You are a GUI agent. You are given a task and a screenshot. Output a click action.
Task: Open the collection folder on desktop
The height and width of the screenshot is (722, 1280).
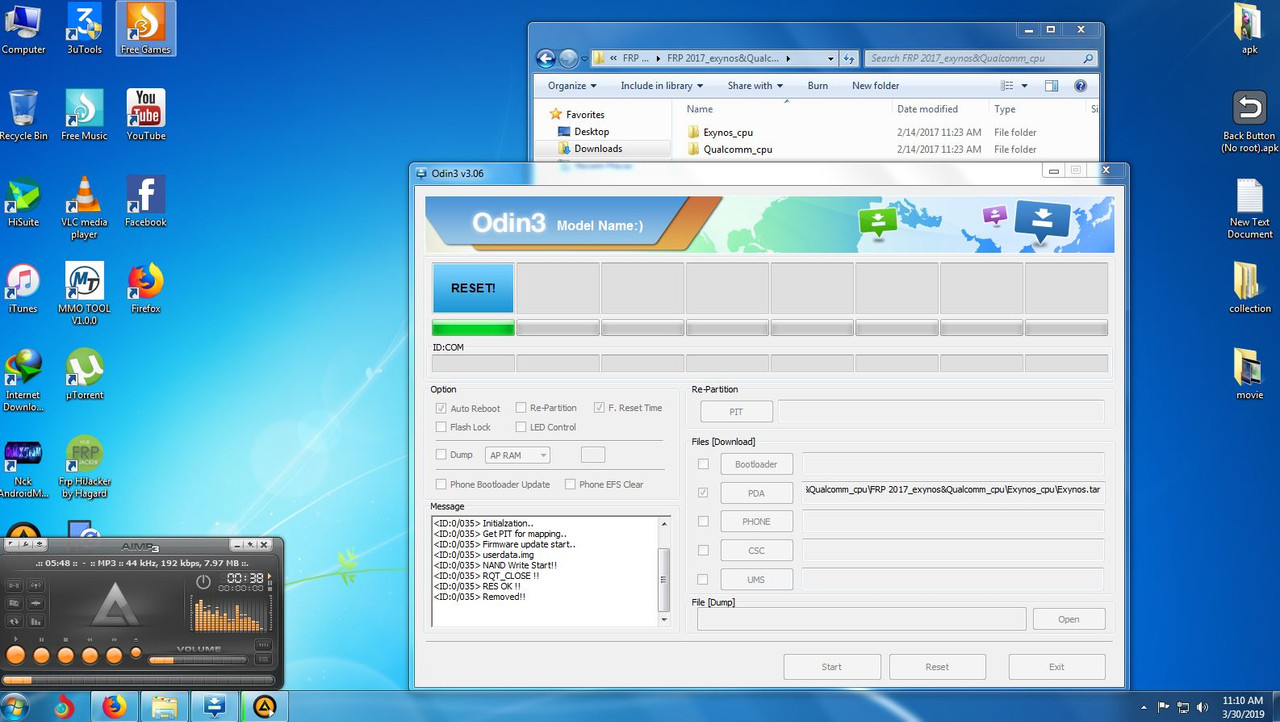point(1249,287)
